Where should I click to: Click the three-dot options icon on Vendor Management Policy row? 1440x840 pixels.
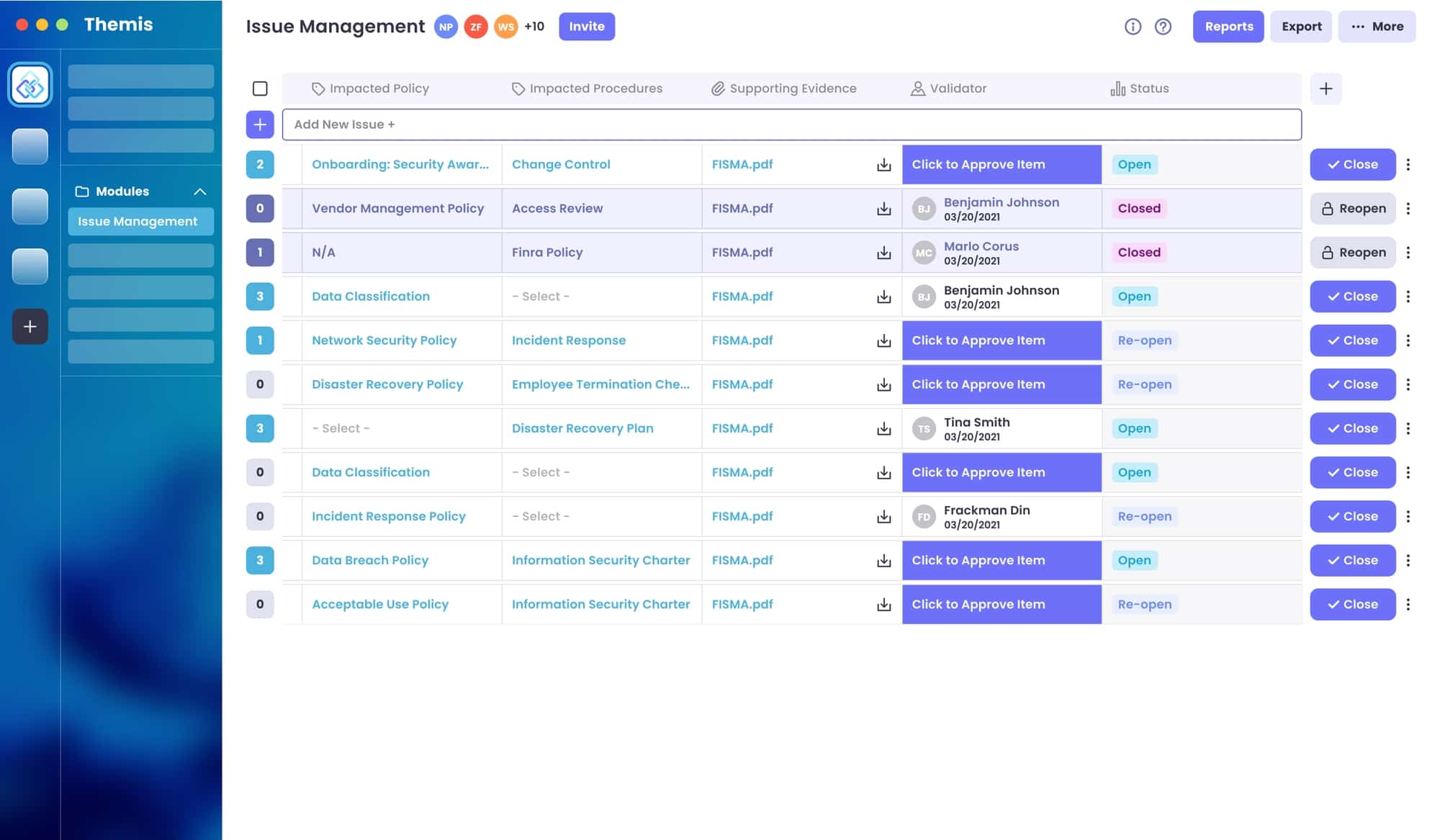(1409, 209)
